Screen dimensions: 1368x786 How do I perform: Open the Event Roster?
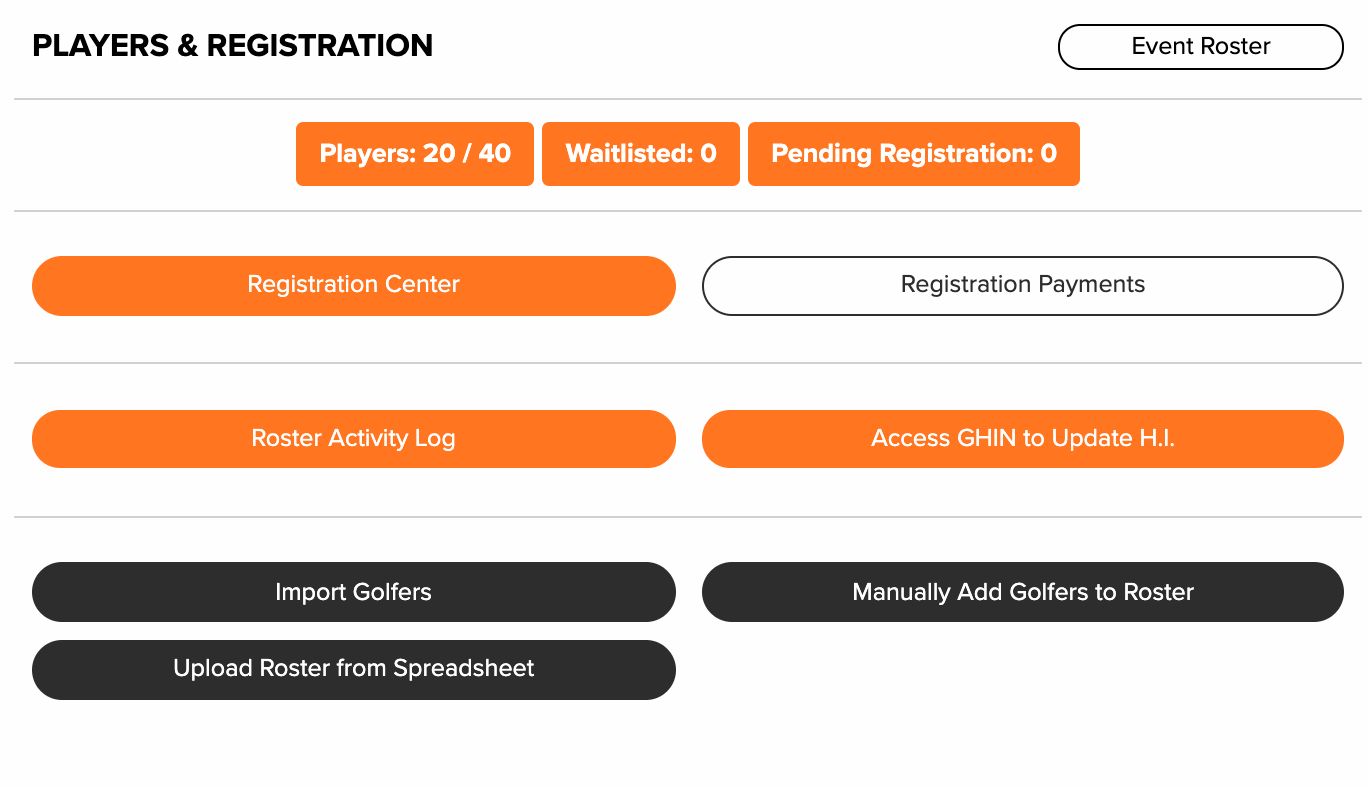coord(1200,47)
